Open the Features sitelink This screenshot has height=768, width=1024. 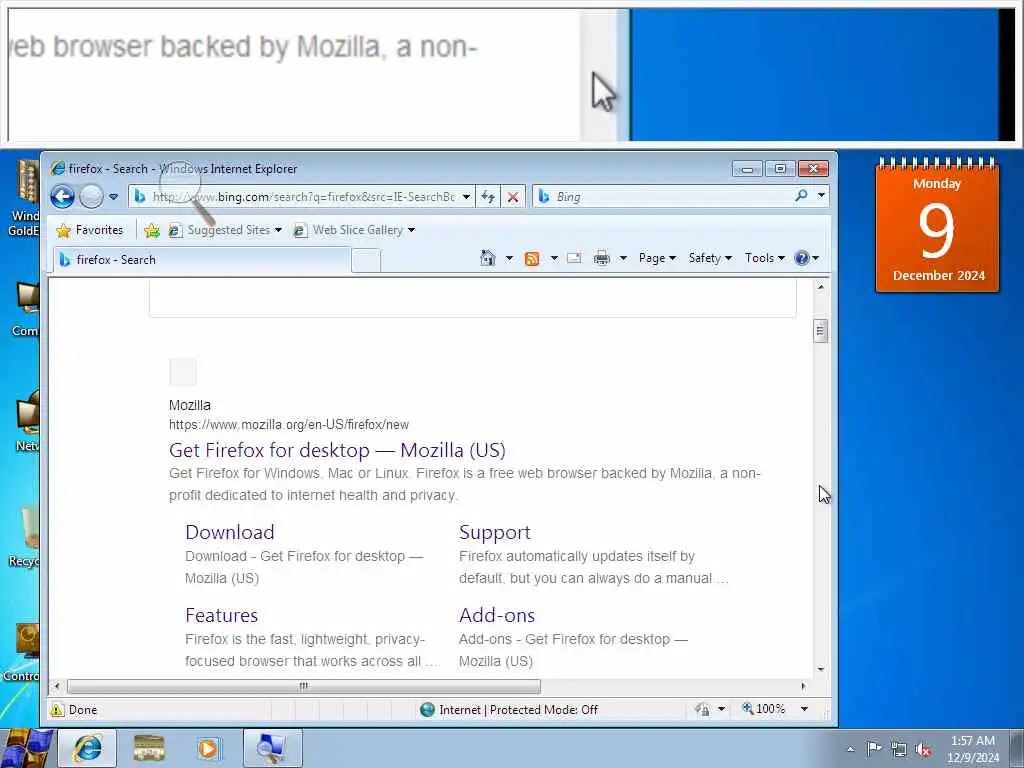221,615
